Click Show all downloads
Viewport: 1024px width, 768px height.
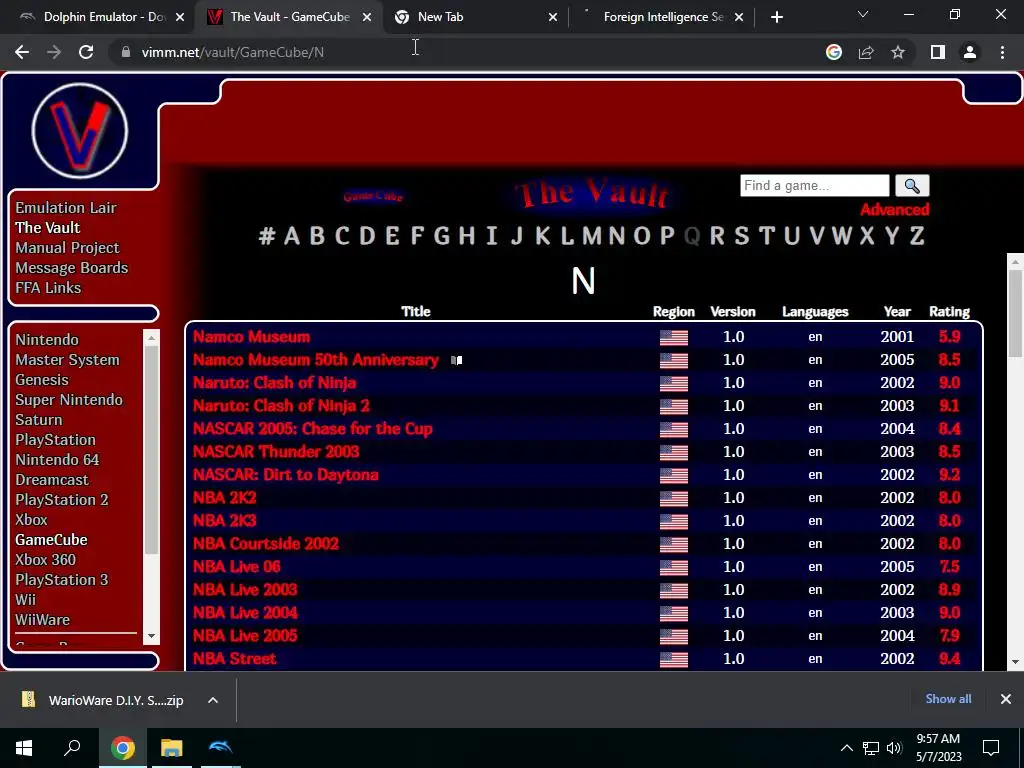tap(948, 699)
